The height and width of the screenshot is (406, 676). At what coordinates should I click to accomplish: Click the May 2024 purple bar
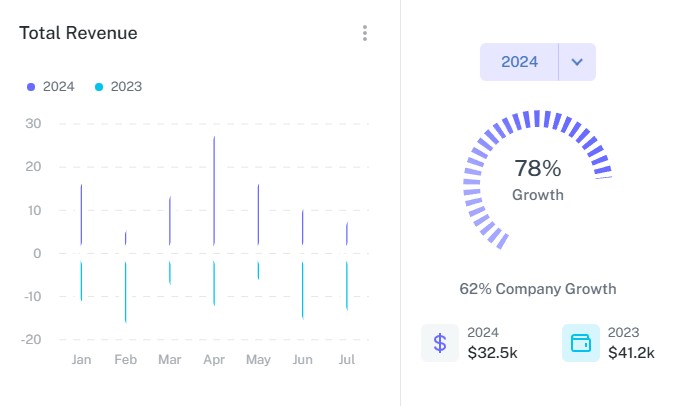258,214
